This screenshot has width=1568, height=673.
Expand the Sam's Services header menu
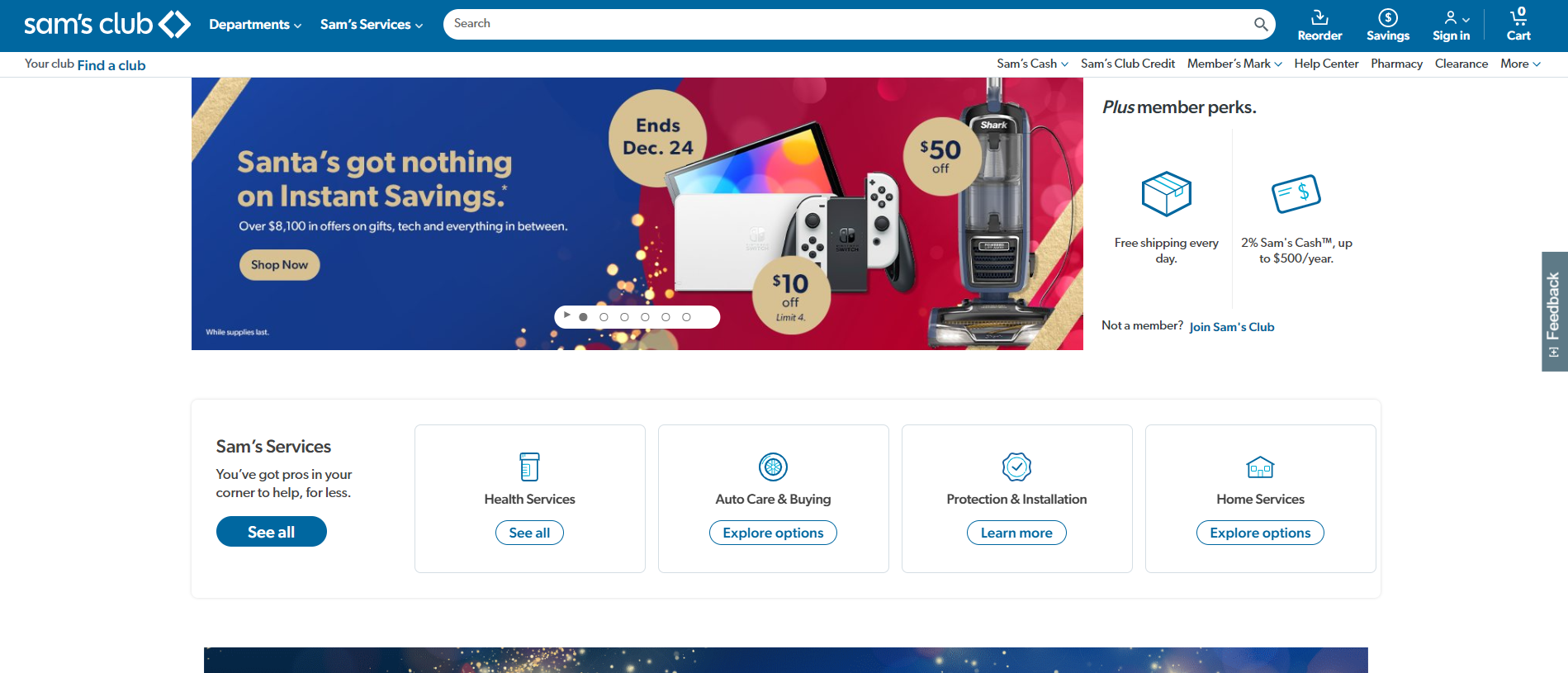(x=372, y=25)
